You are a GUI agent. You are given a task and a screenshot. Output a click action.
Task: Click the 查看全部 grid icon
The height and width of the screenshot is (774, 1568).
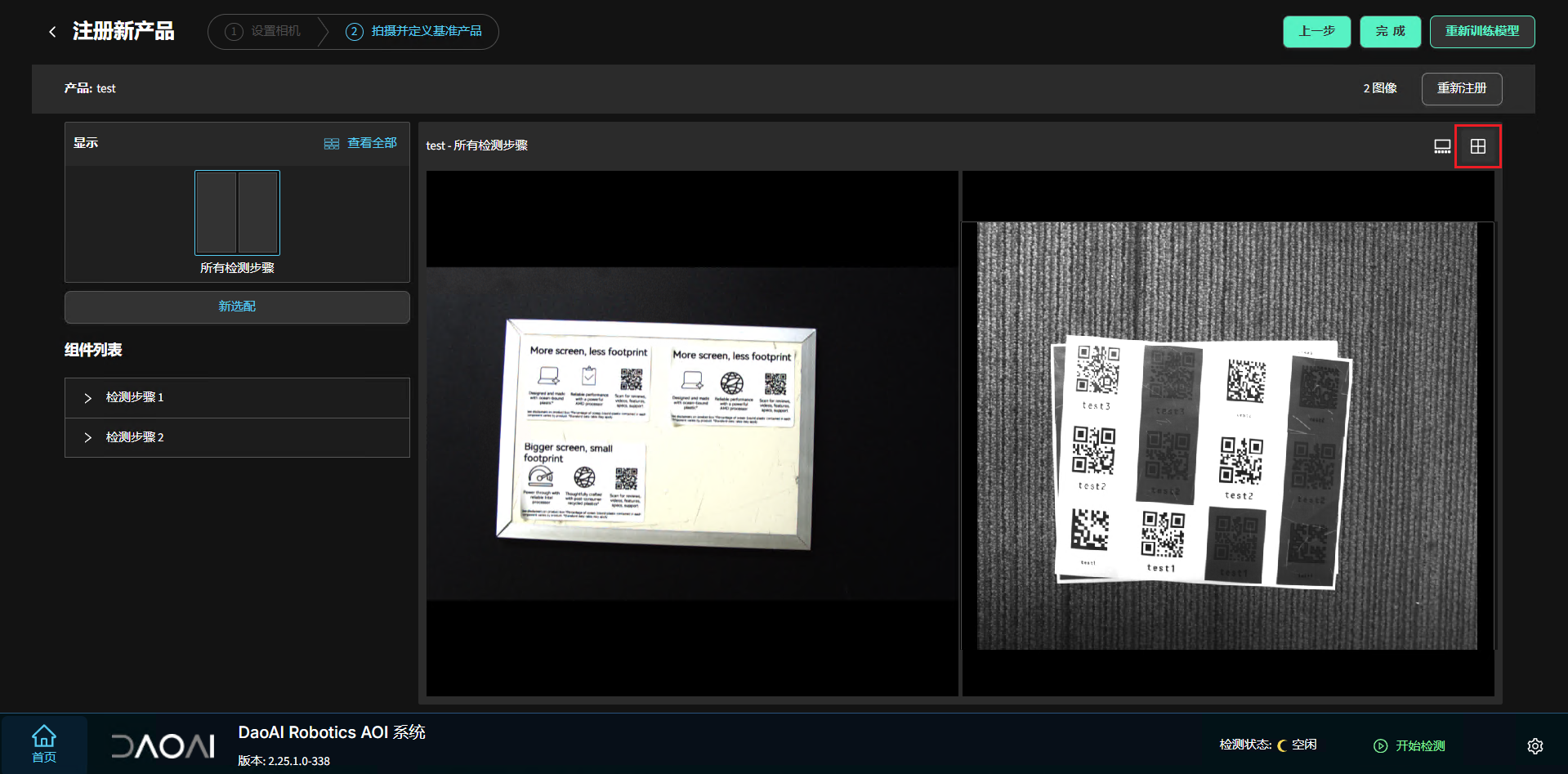(331, 144)
